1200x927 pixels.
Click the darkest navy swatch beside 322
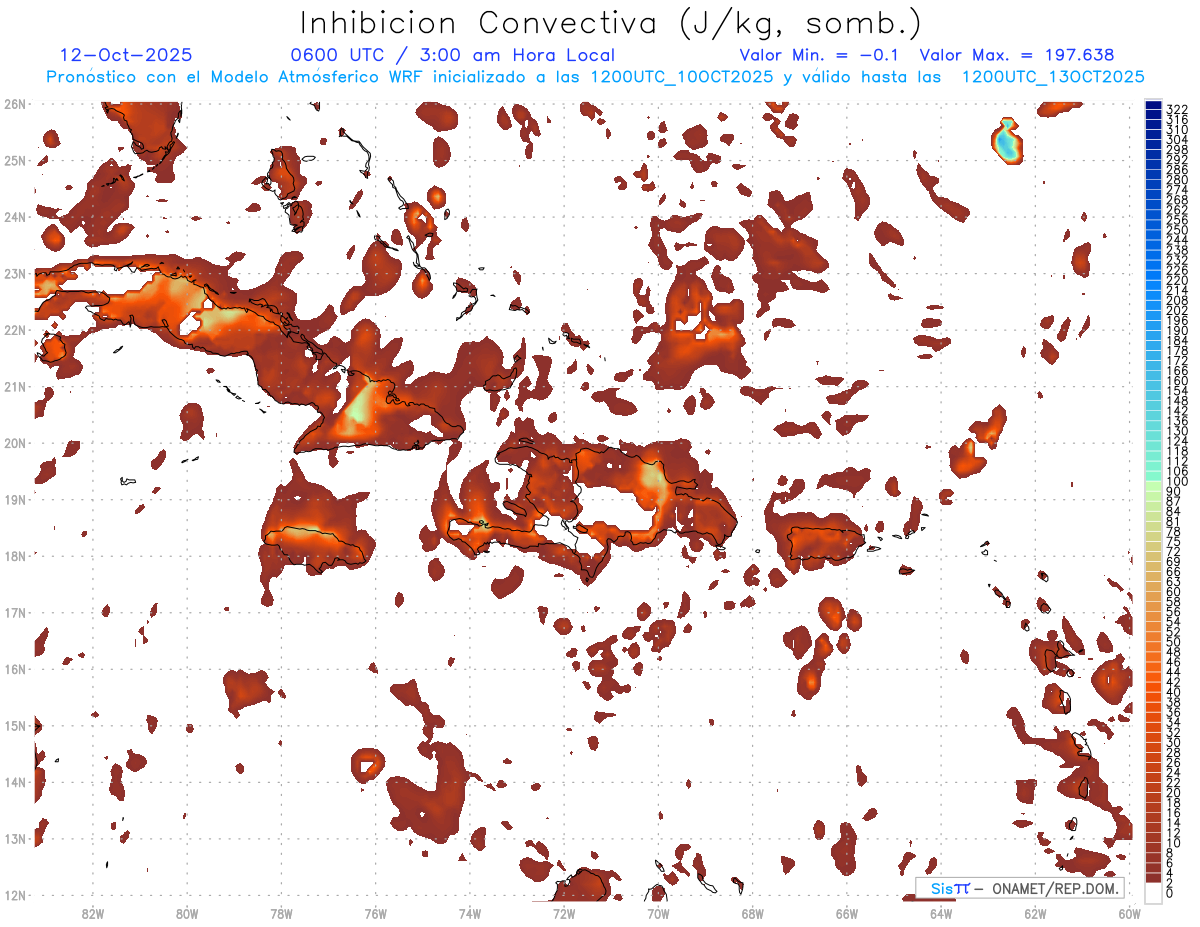point(1153,105)
